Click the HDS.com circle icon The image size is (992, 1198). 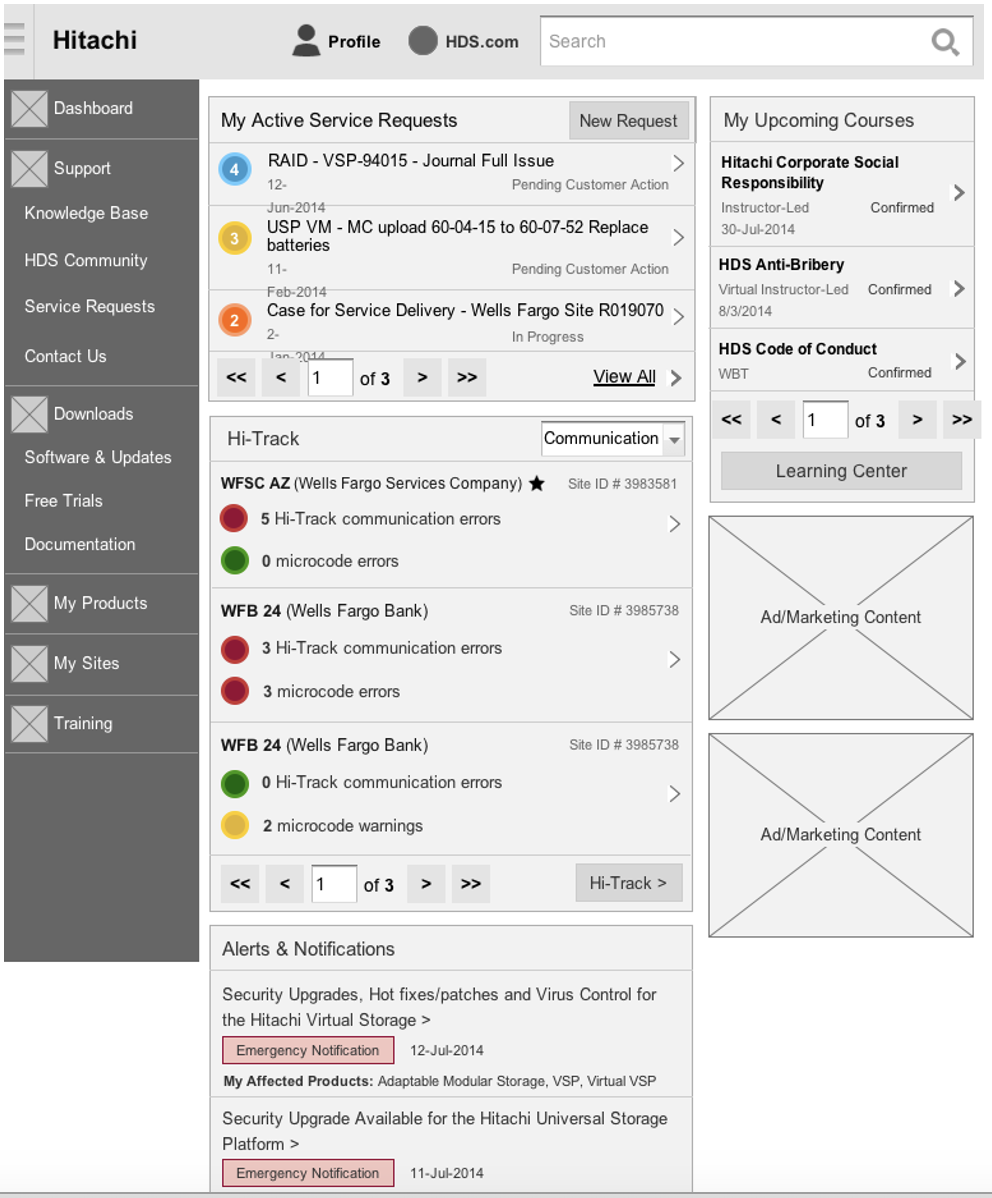click(423, 41)
